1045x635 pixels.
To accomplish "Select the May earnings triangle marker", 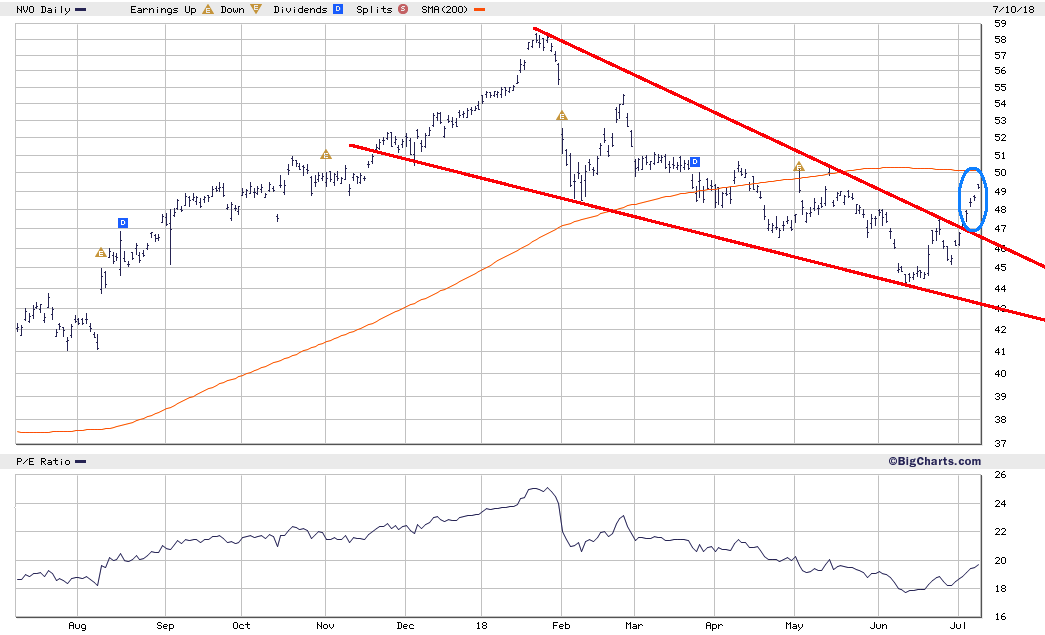I will click(x=798, y=166).
